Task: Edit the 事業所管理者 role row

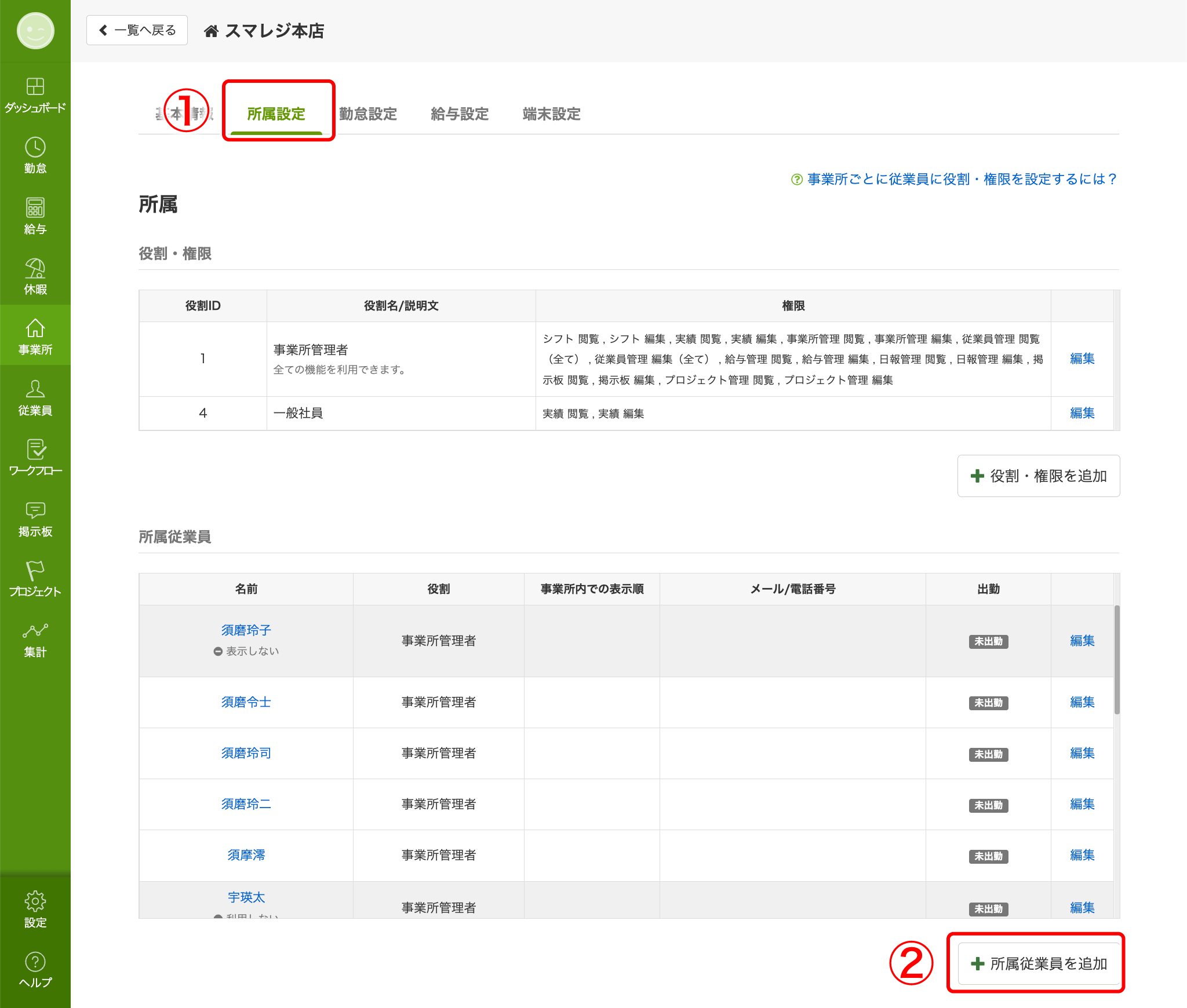Action: pyautogui.click(x=1082, y=359)
